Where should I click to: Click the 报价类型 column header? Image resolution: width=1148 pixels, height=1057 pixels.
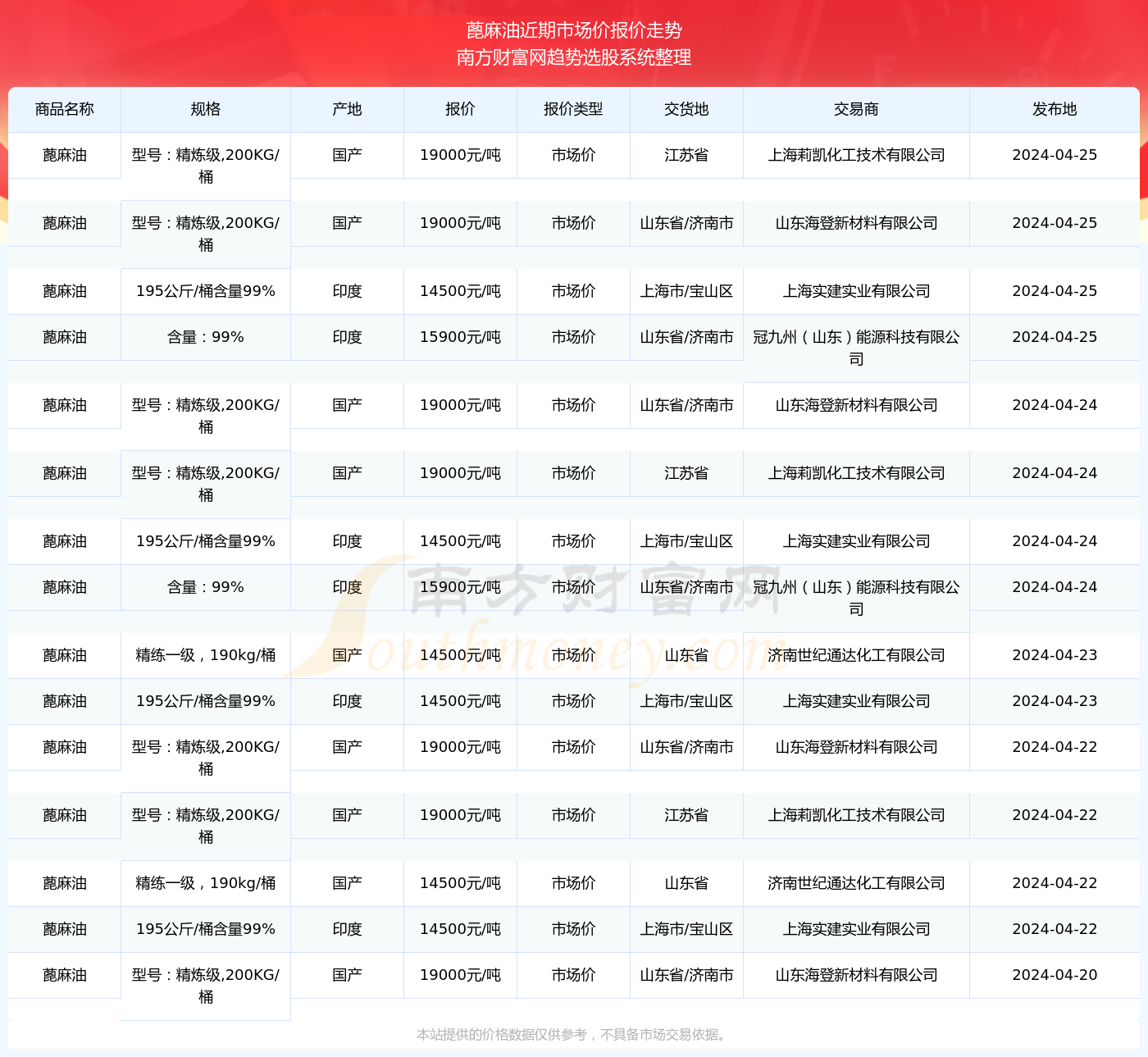[573, 109]
